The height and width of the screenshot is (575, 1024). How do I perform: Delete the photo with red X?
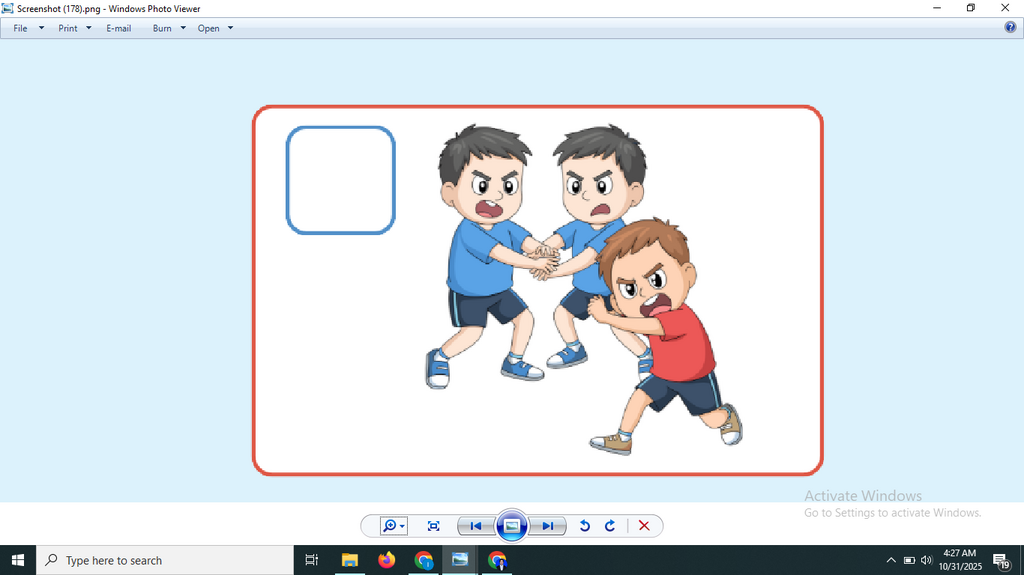click(x=644, y=526)
